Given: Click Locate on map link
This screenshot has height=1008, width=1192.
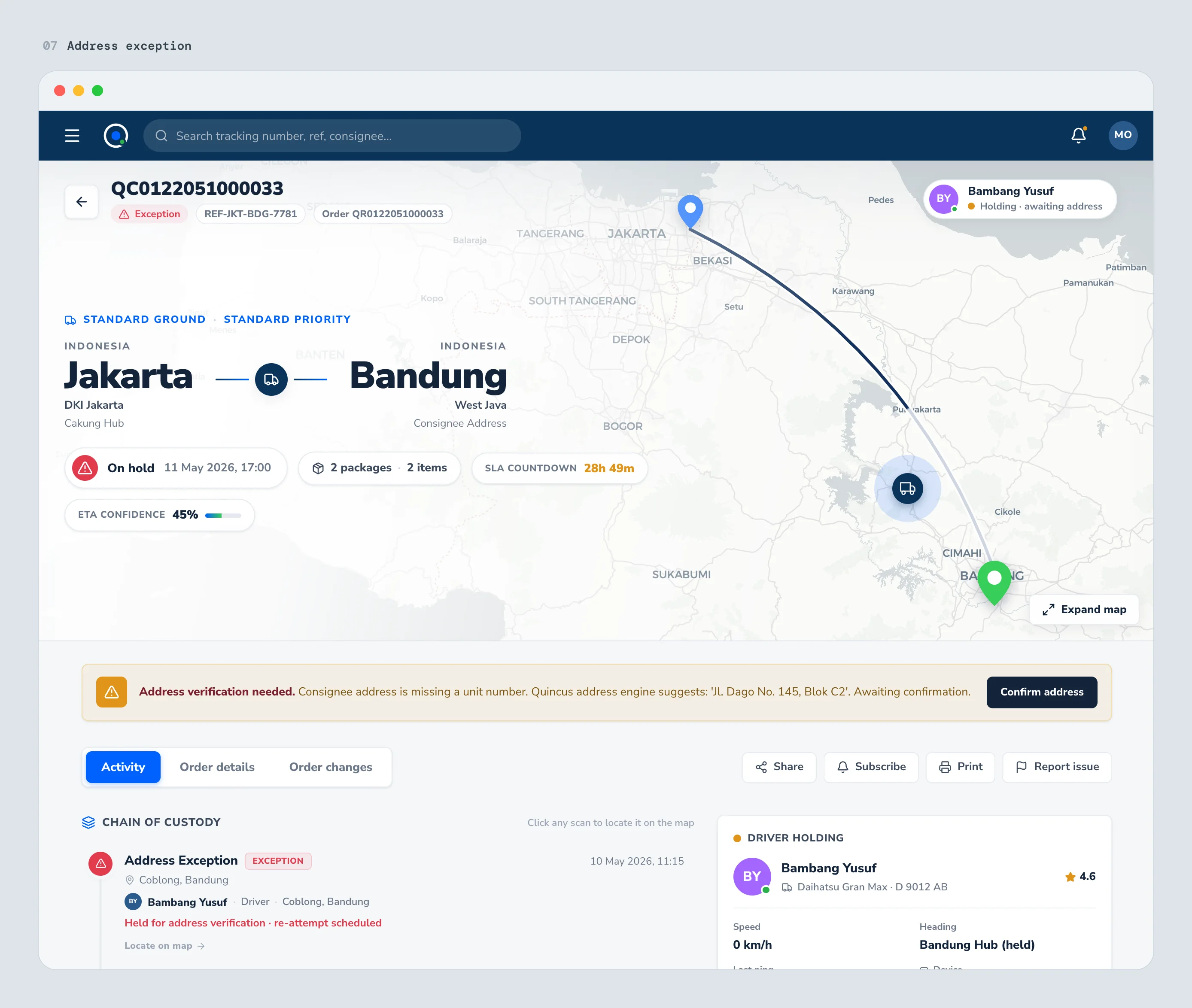Looking at the screenshot, I should coord(164,946).
